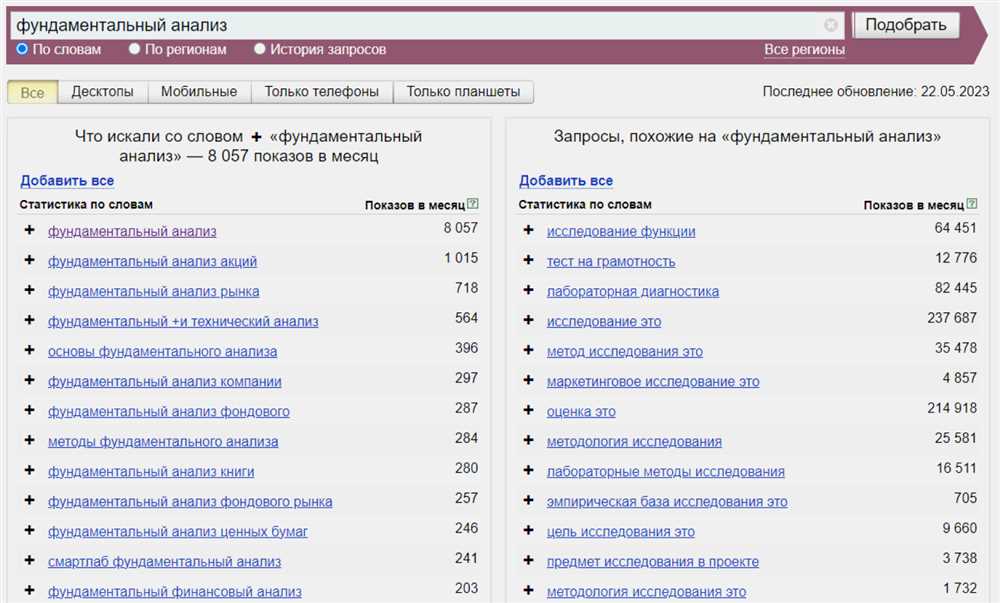The width and height of the screenshot is (1000, 603).
Task: Click plus next to 'основы фундаментального анализа'
Action: point(29,350)
